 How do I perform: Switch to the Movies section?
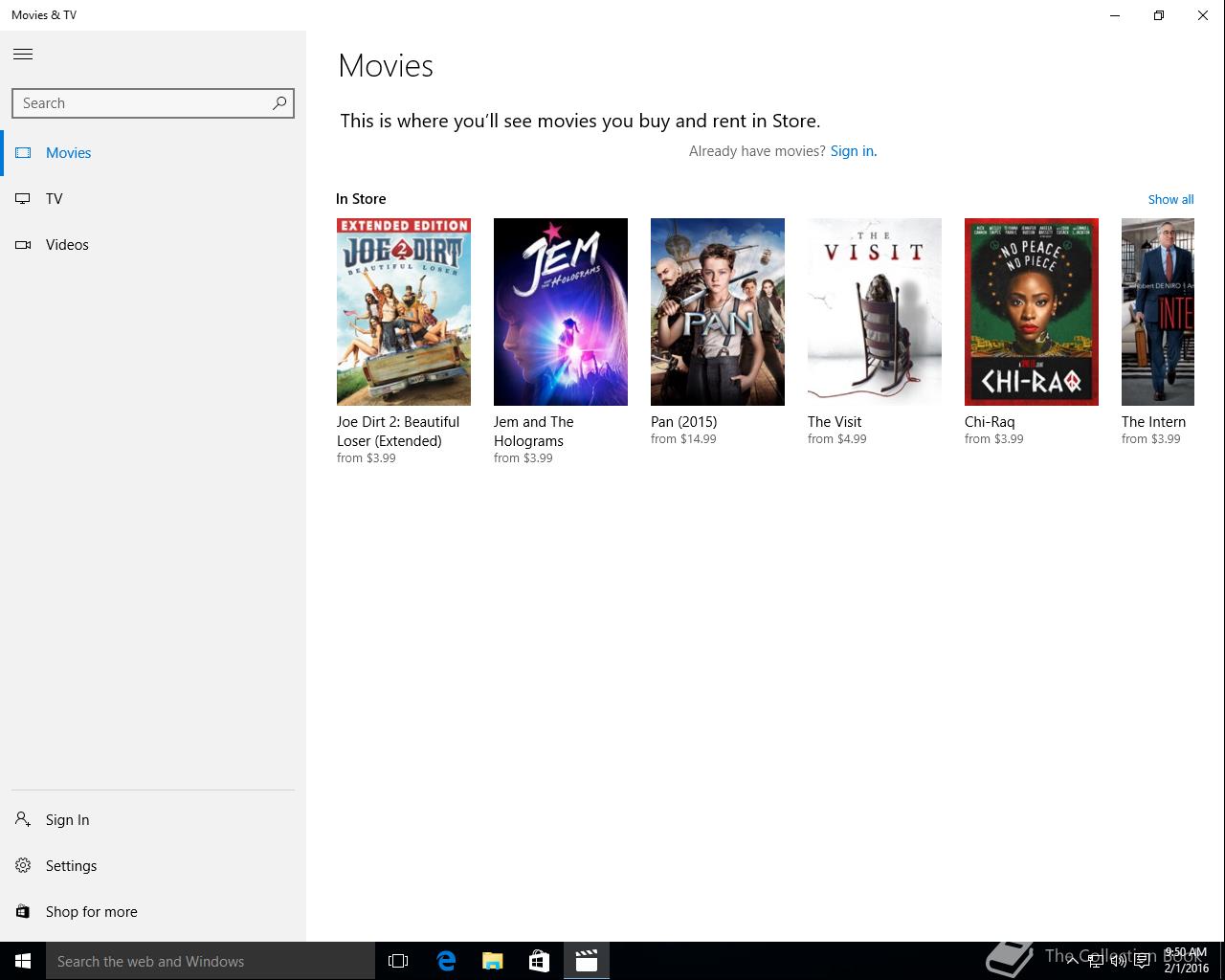tap(153, 153)
